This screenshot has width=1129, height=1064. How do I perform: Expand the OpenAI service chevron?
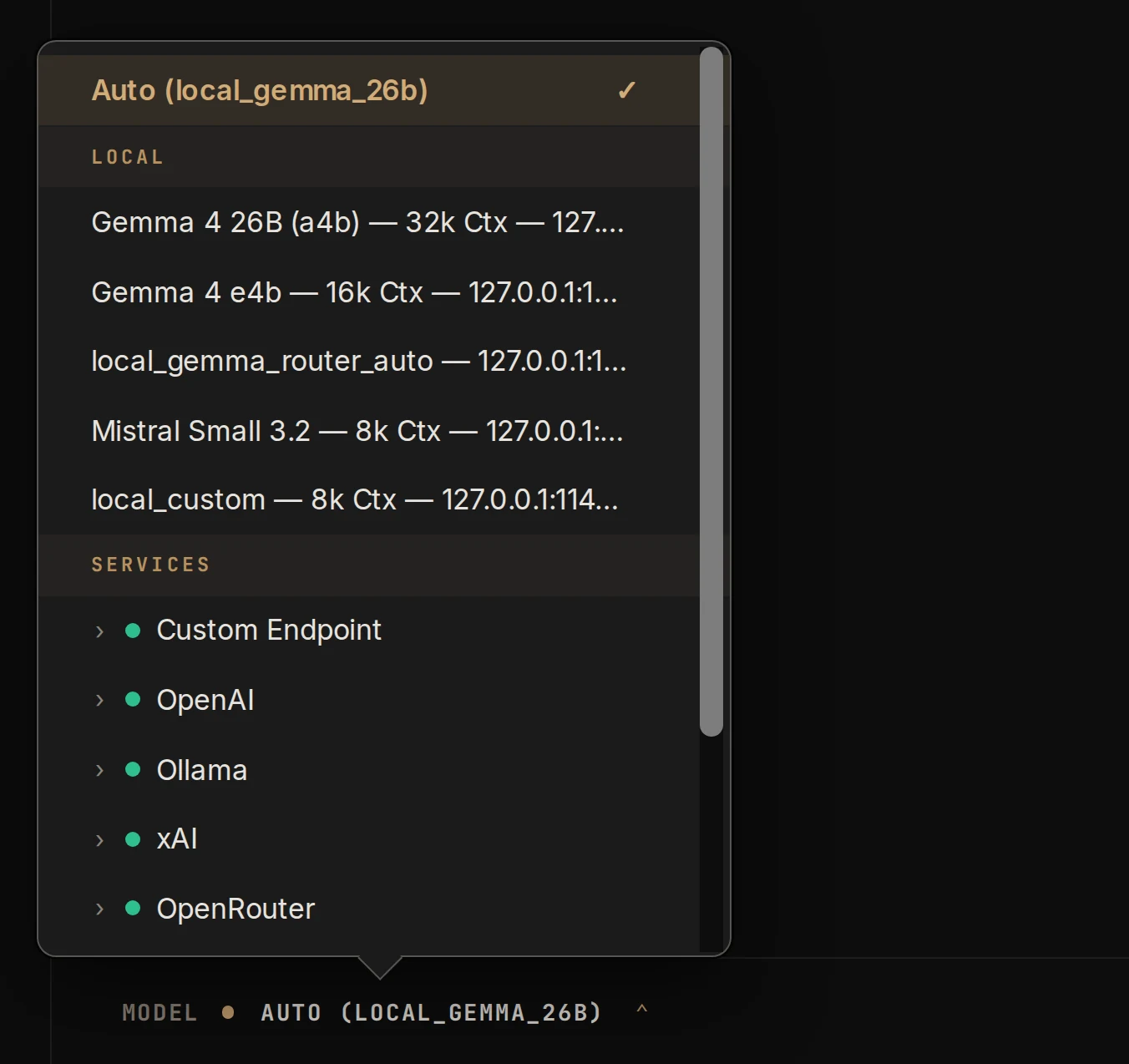(99, 700)
